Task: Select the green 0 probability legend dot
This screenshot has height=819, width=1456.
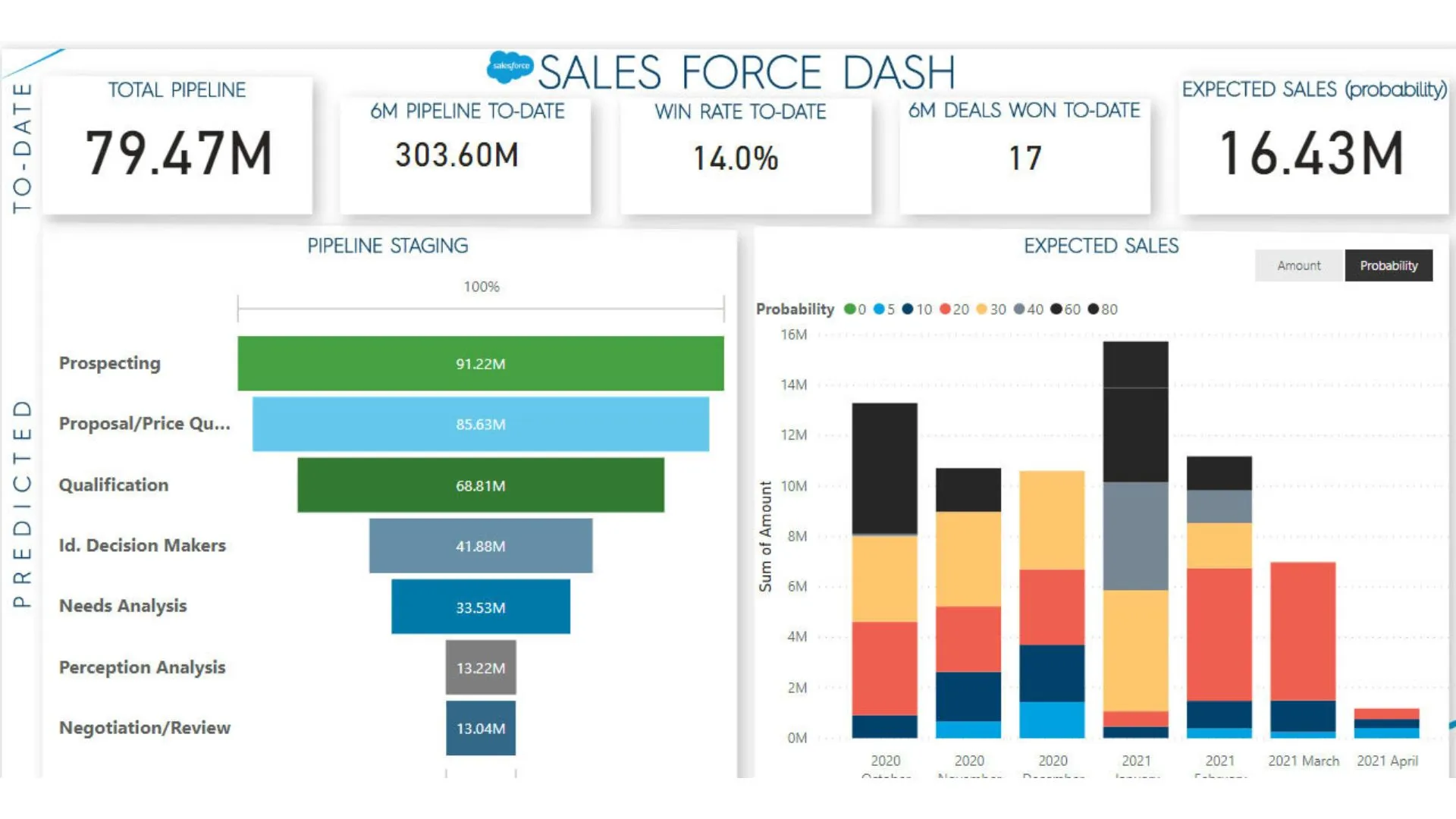Action: [x=849, y=309]
